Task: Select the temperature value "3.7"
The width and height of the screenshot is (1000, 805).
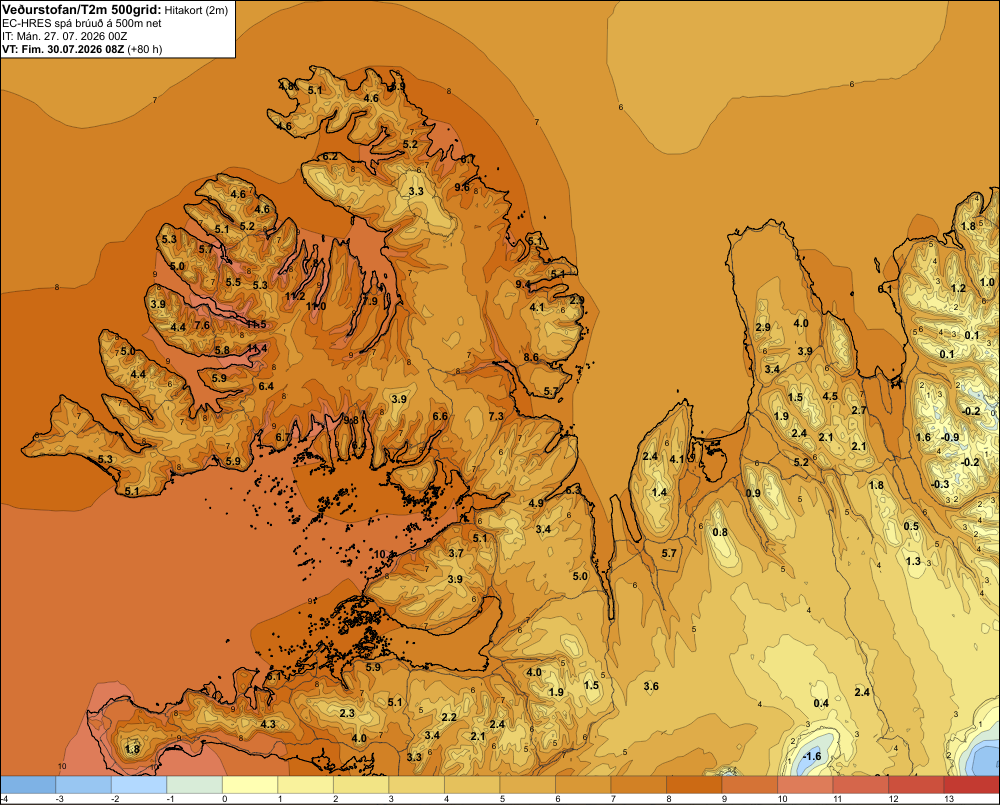Action: click(x=456, y=553)
